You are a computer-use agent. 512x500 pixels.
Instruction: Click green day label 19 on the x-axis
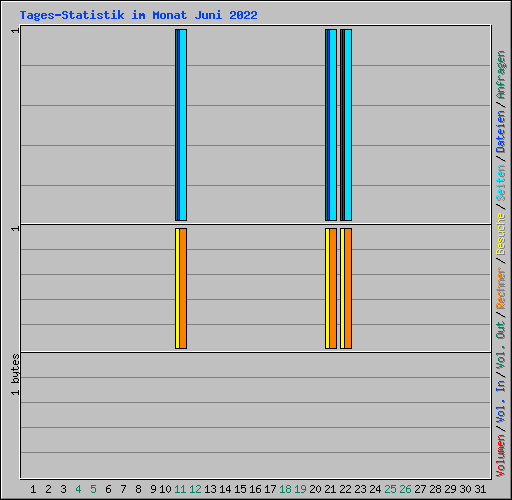pyautogui.click(x=300, y=489)
